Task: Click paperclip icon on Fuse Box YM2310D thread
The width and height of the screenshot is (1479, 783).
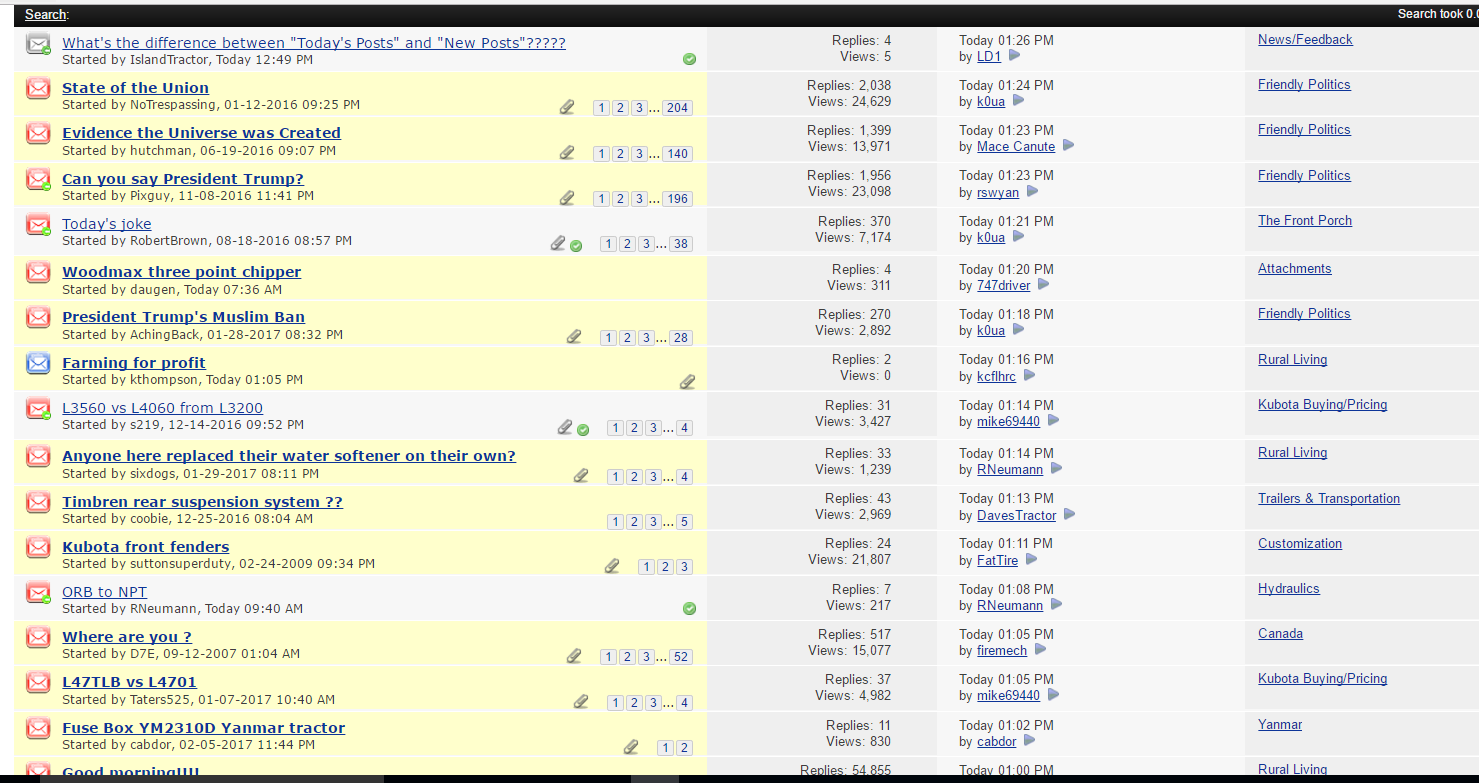Action: coord(631,747)
